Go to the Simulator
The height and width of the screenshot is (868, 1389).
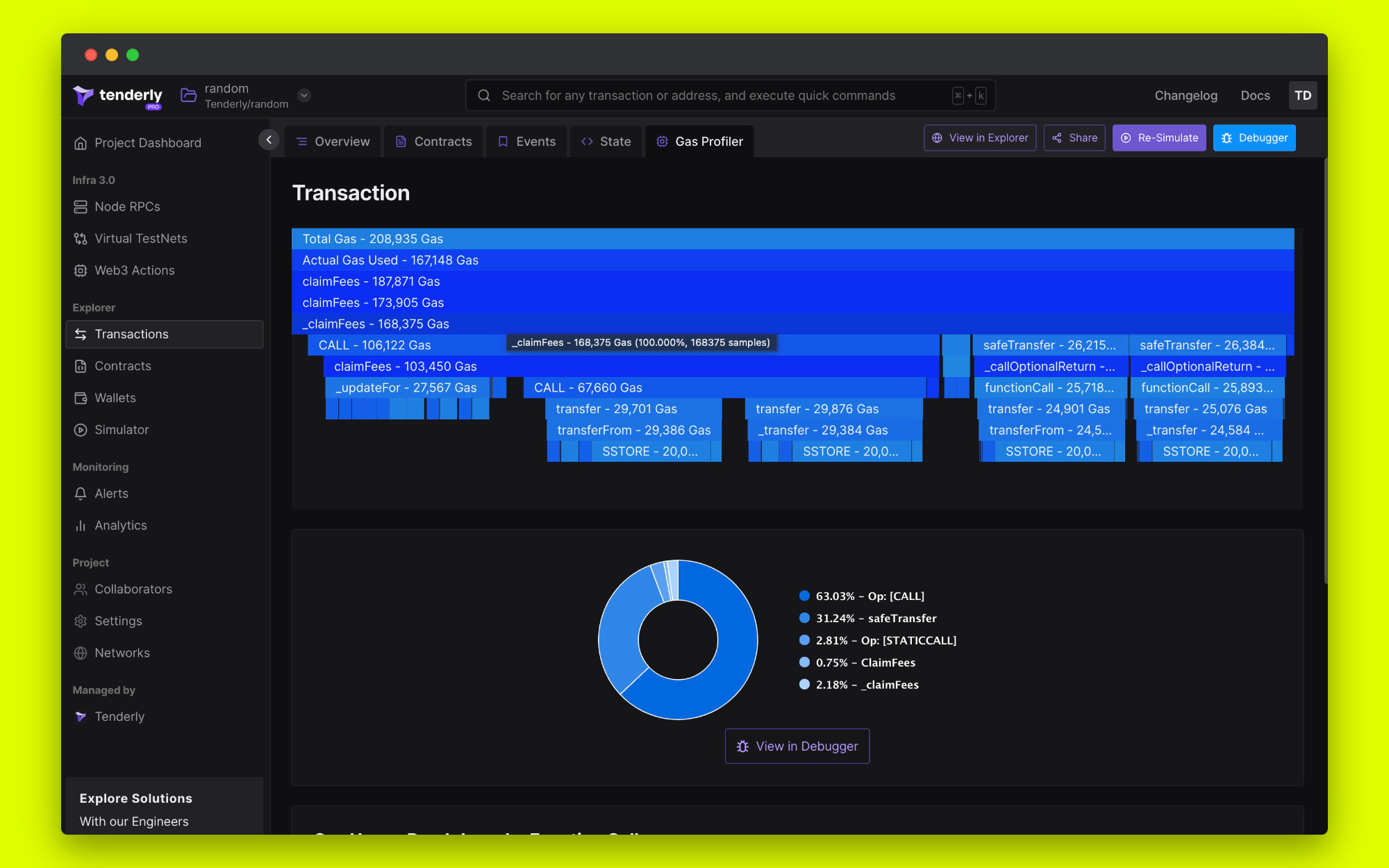click(x=121, y=429)
